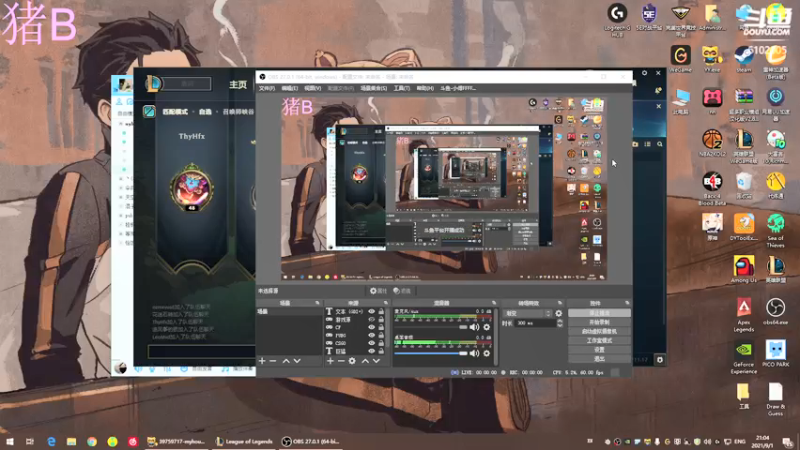Viewport: 800px width, 450px height.
Task: Toggle visibility of the bottom text source
Action: (371, 351)
